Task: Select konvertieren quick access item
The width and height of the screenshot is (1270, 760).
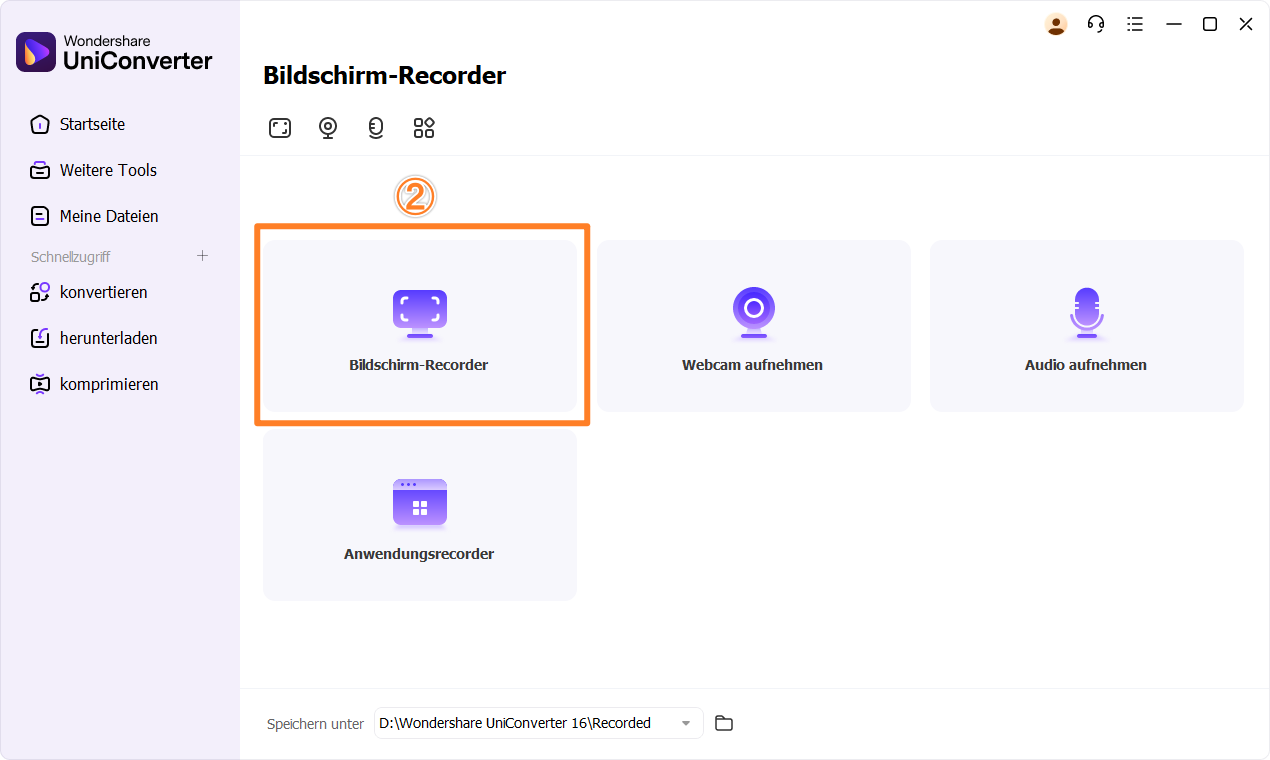Action: pyautogui.click(x=104, y=292)
